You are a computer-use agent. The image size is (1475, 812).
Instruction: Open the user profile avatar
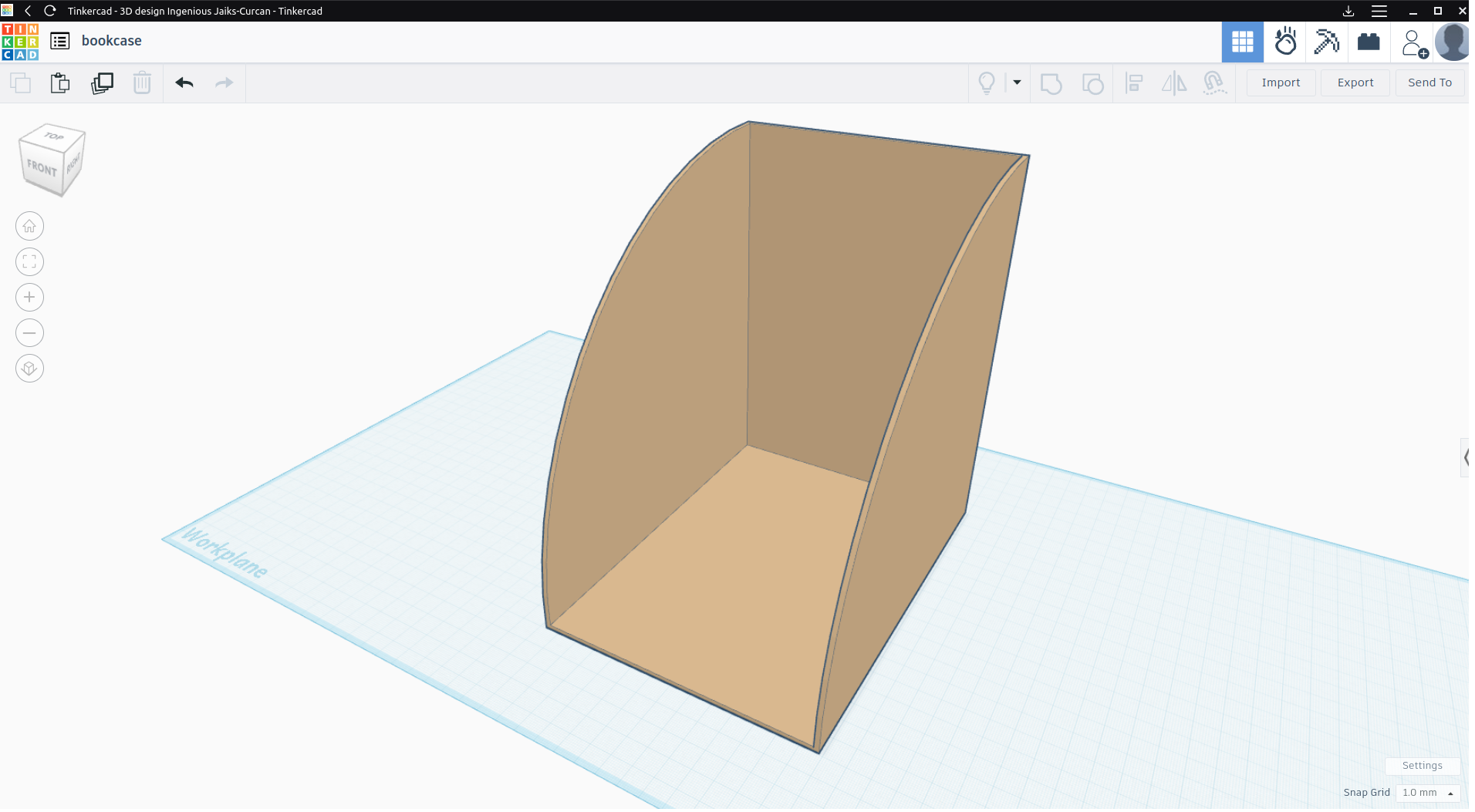pos(1452,42)
